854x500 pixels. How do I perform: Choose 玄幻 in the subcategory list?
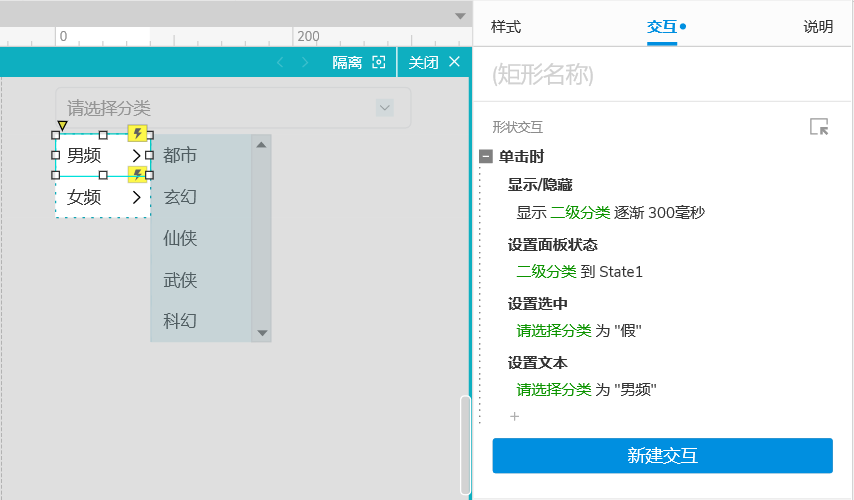180,197
